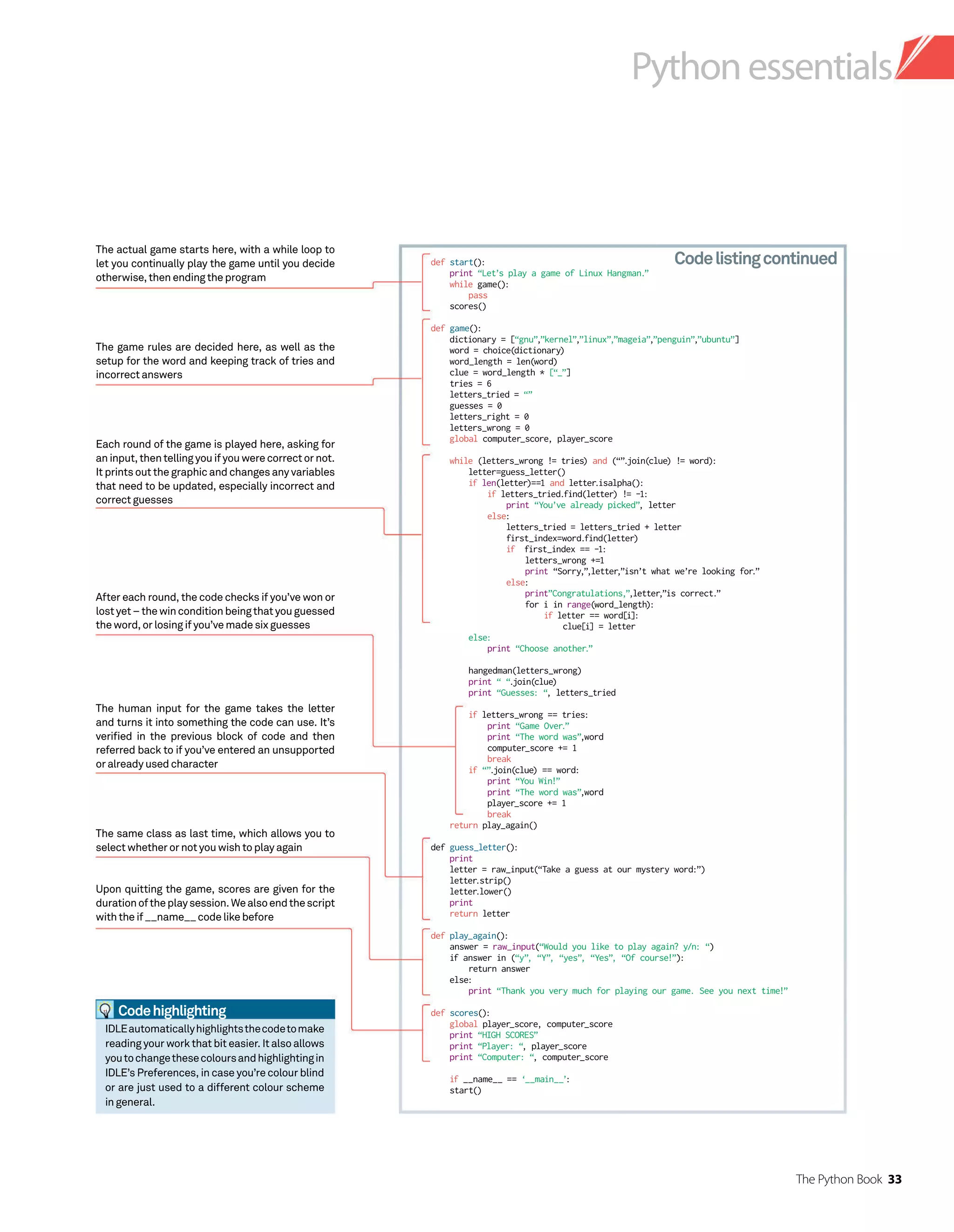Click the 'while game():' code line
Screen dimensions: 954x1232
[479, 284]
